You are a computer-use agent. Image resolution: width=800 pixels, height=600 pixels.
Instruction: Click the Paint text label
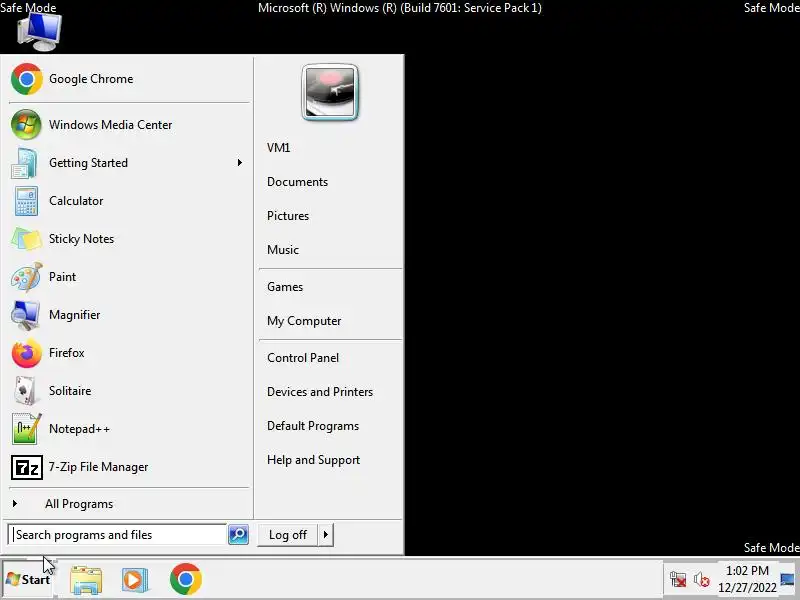(62, 277)
